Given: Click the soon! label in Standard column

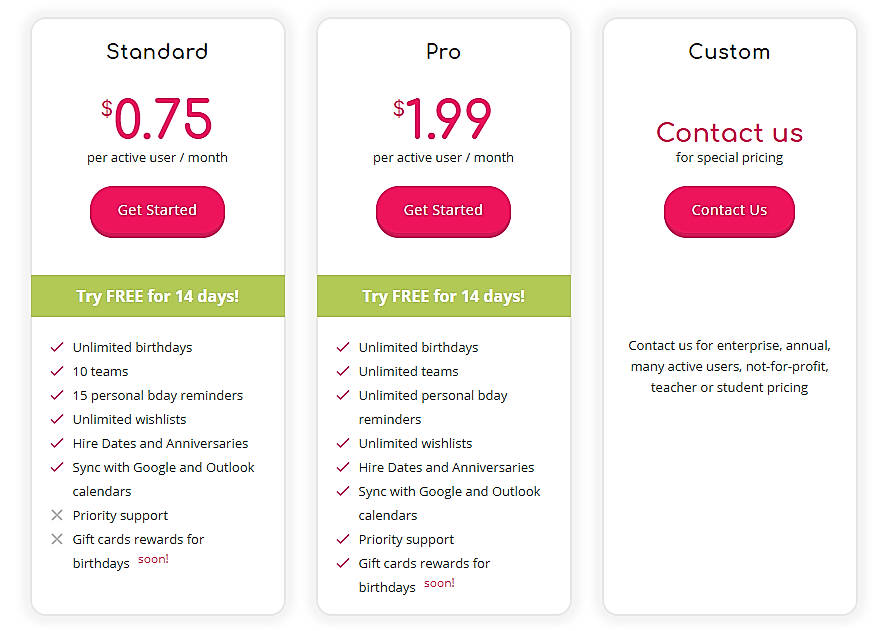Looking at the screenshot, I should [x=152, y=559].
